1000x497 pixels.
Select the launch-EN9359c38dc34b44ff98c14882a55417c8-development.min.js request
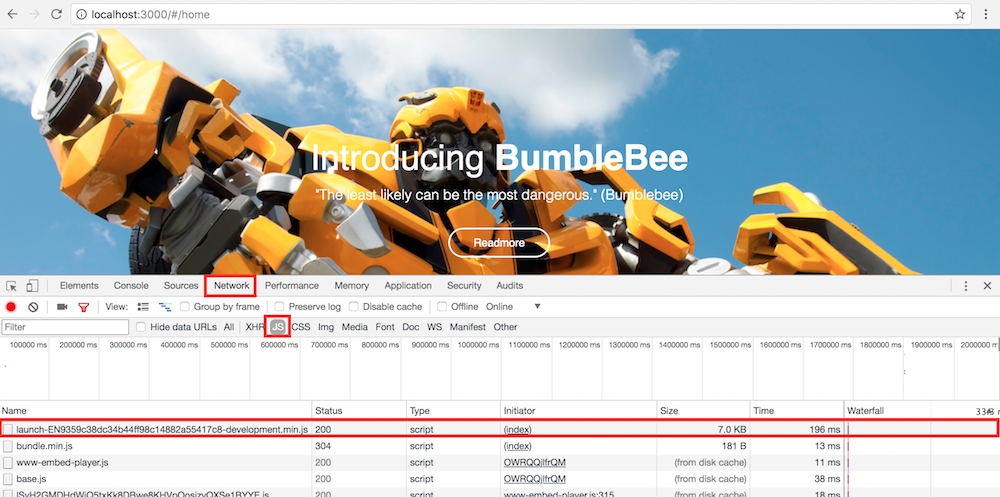click(499, 429)
